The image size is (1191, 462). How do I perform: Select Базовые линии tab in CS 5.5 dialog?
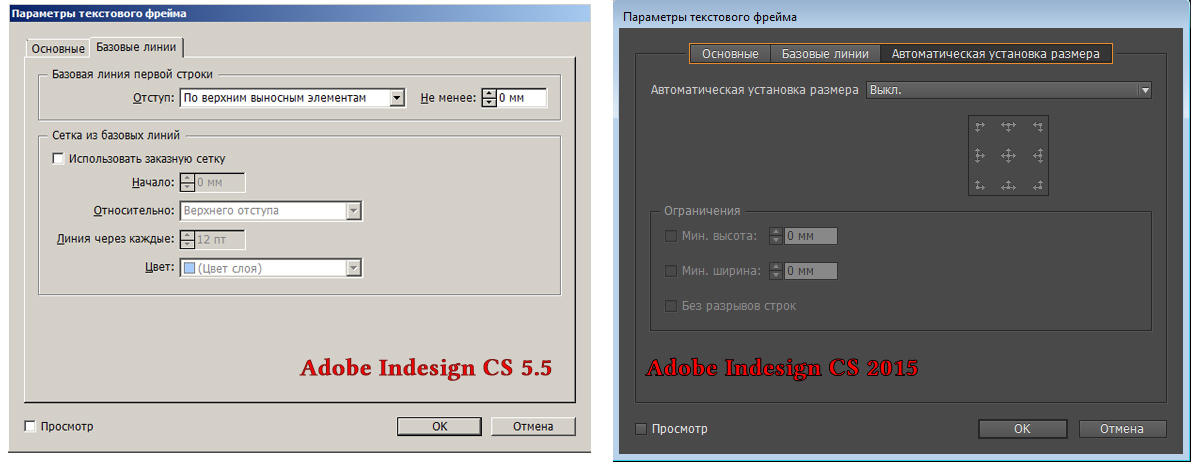coord(137,47)
